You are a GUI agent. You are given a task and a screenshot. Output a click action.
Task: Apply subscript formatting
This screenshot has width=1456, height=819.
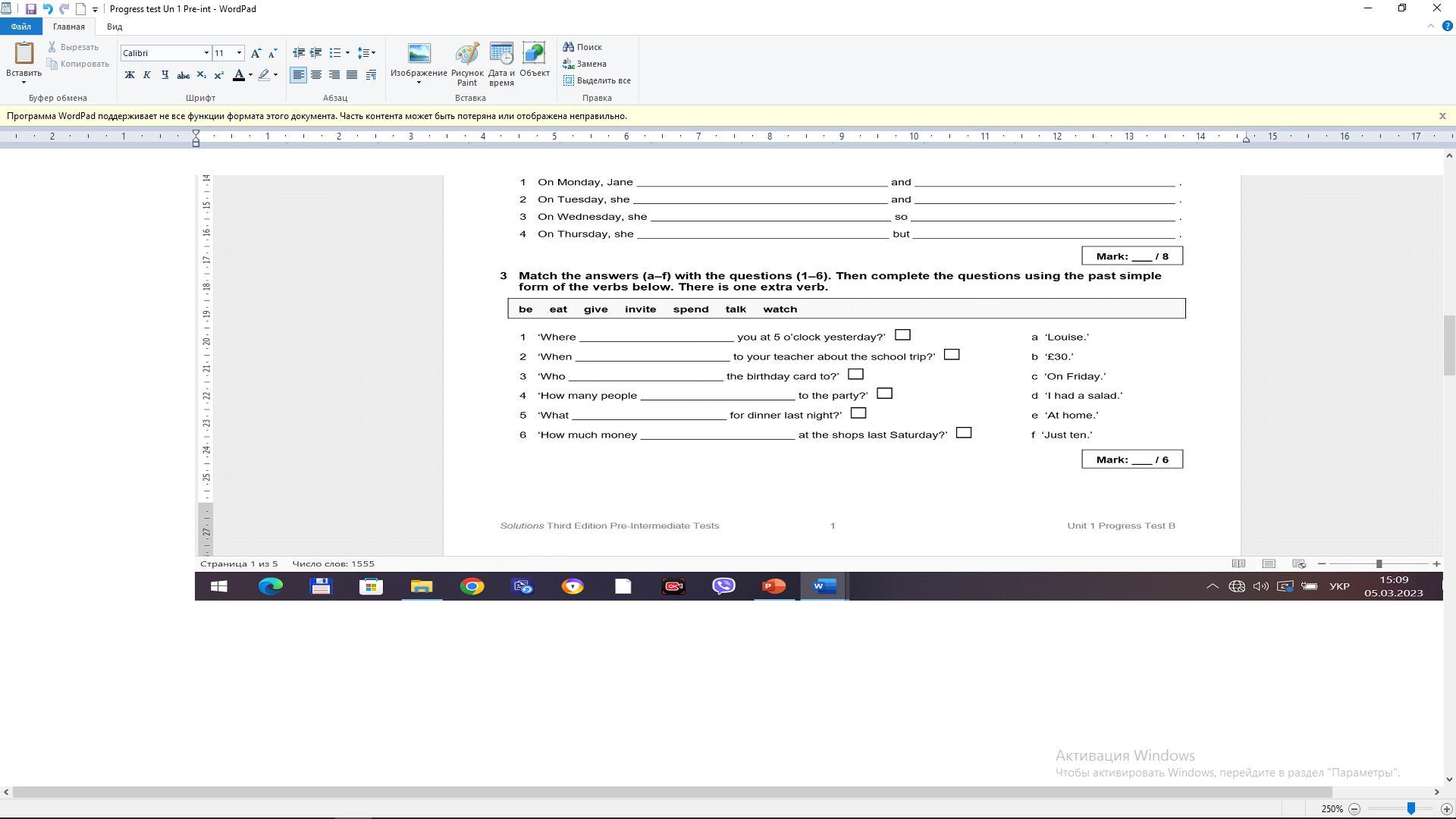[201, 75]
